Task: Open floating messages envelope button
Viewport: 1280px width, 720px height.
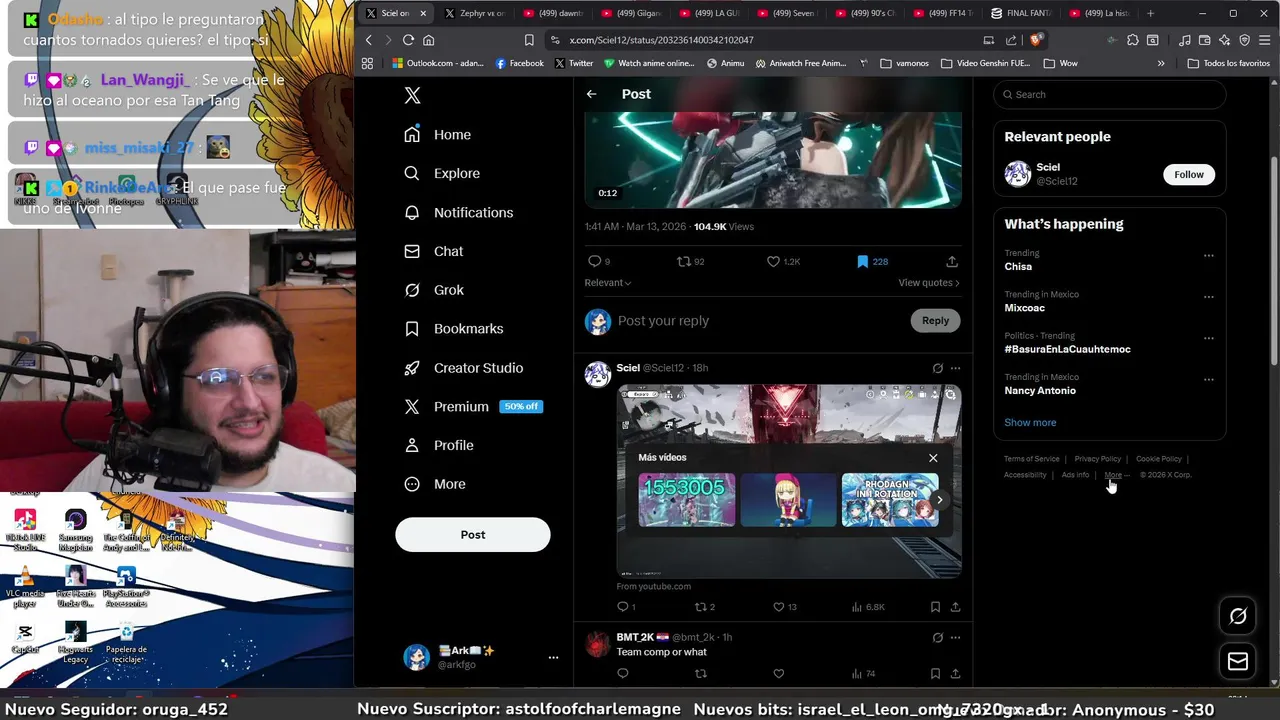Action: click(1238, 662)
